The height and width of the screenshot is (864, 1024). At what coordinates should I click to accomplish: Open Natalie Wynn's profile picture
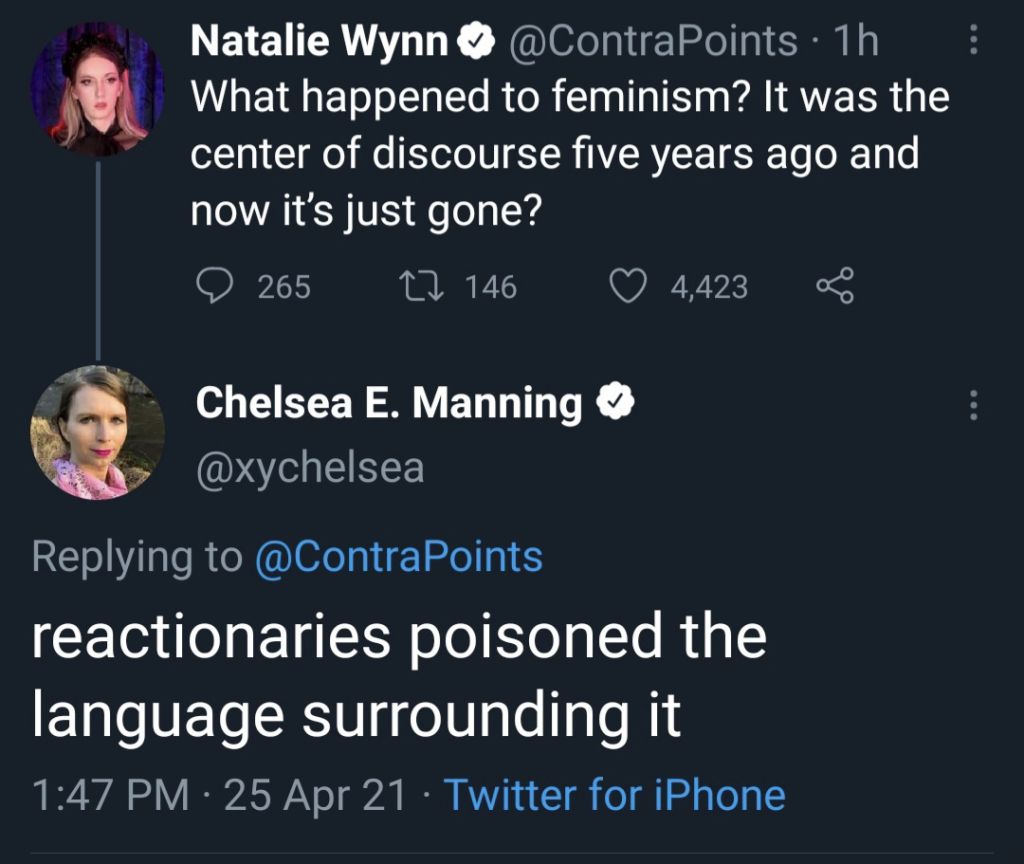pyautogui.click(x=97, y=88)
